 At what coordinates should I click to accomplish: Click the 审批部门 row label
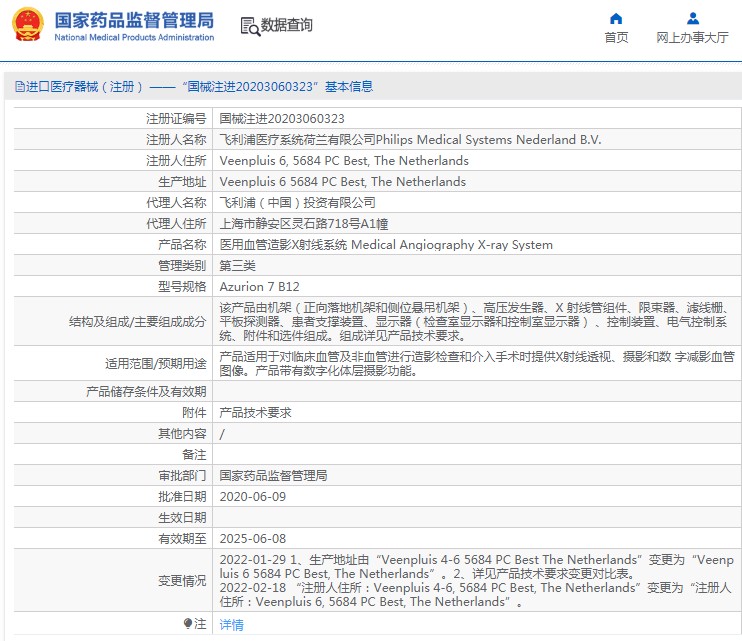pos(182,475)
